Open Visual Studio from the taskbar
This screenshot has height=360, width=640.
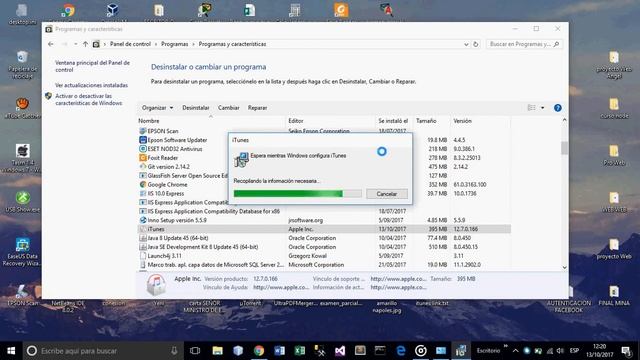pyautogui.click(x=340, y=351)
